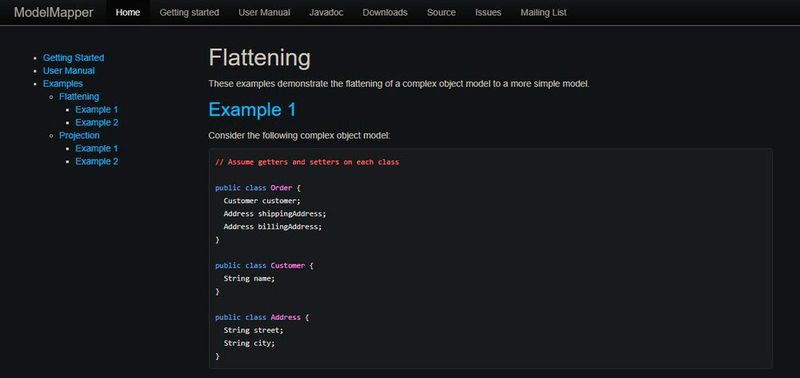The width and height of the screenshot is (800, 378).
Task: Click the blue Example 1 heading
Action: click(252, 110)
